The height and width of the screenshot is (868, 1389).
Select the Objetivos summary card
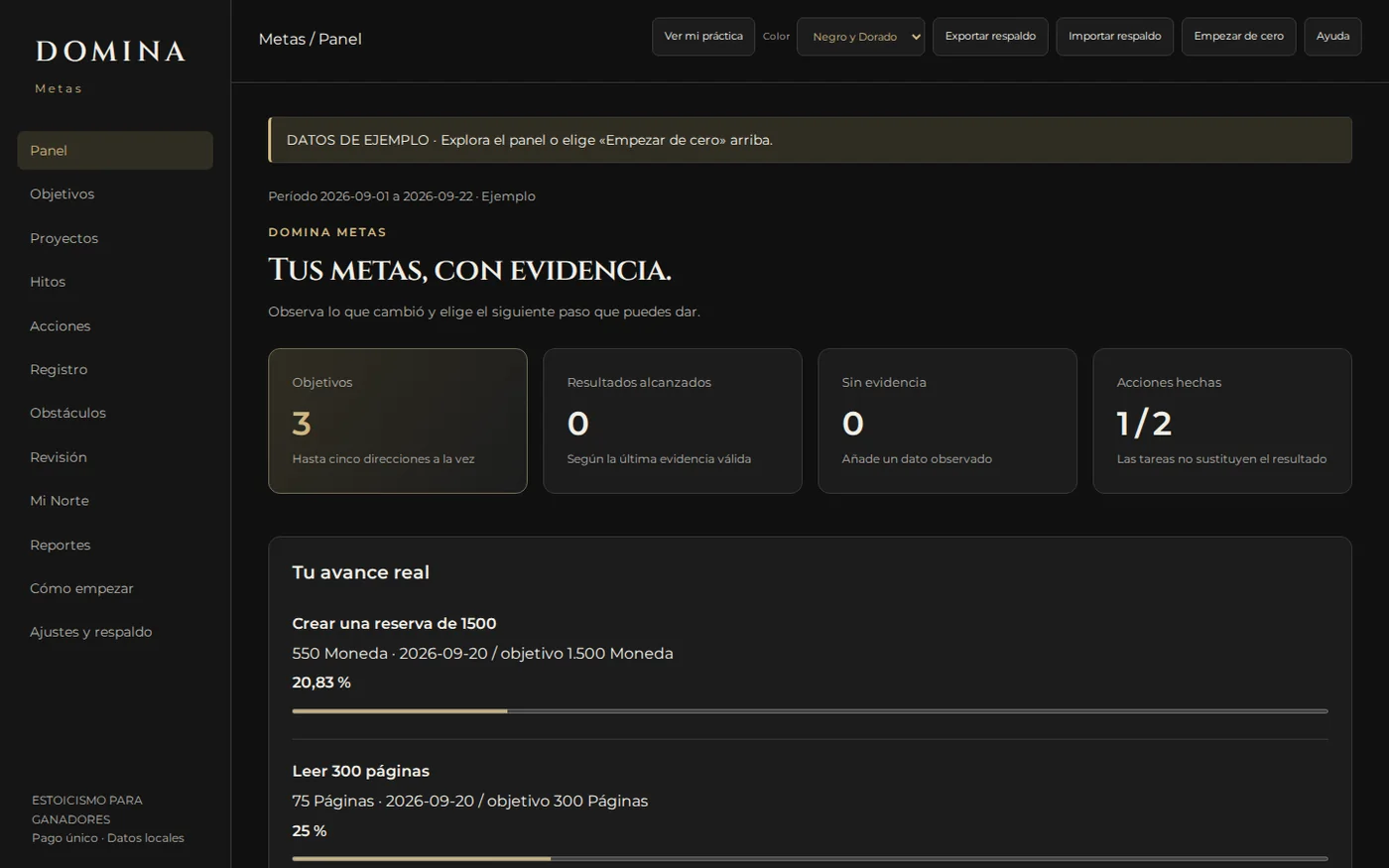tap(398, 421)
